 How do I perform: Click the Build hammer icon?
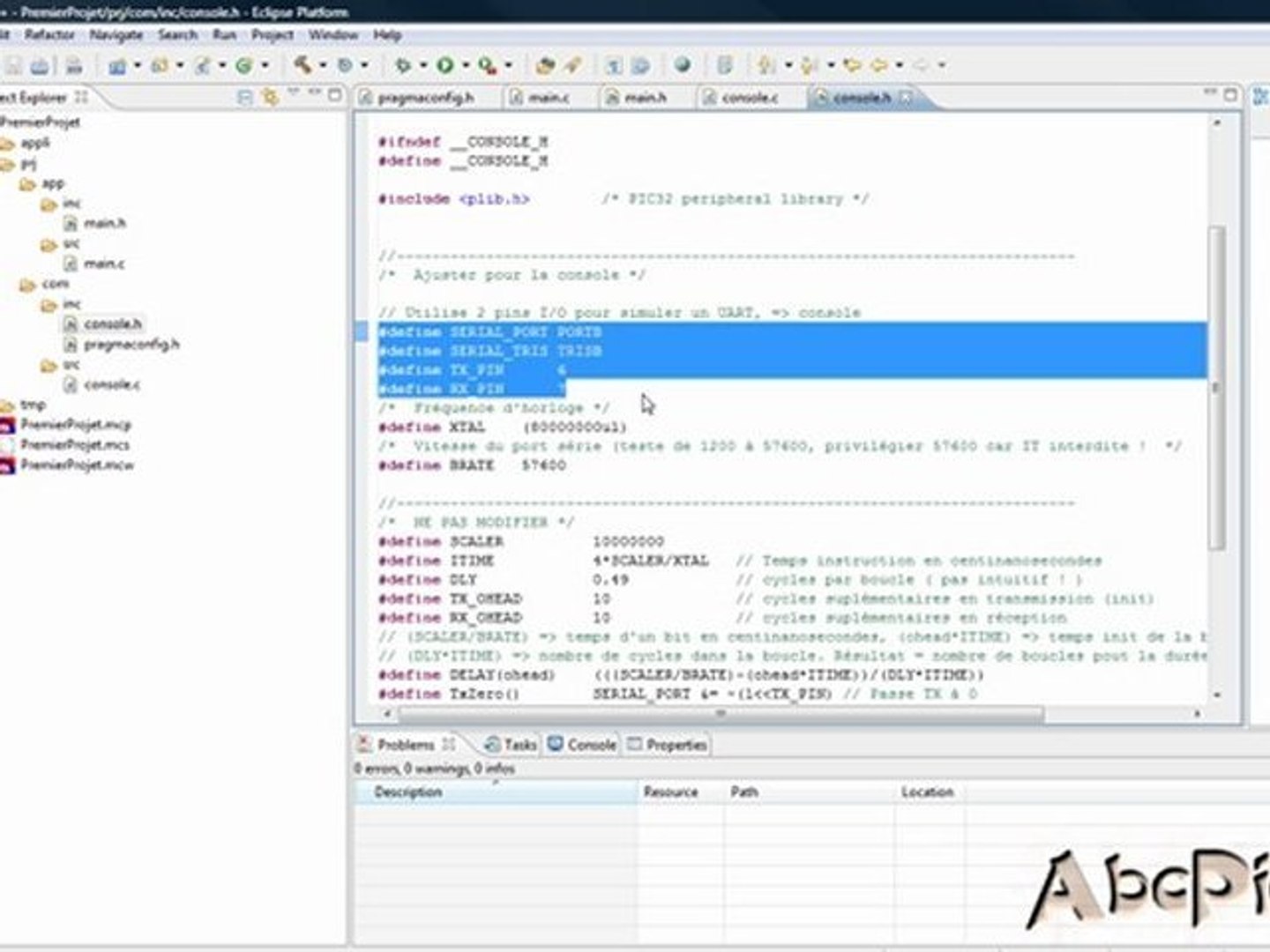(303, 64)
